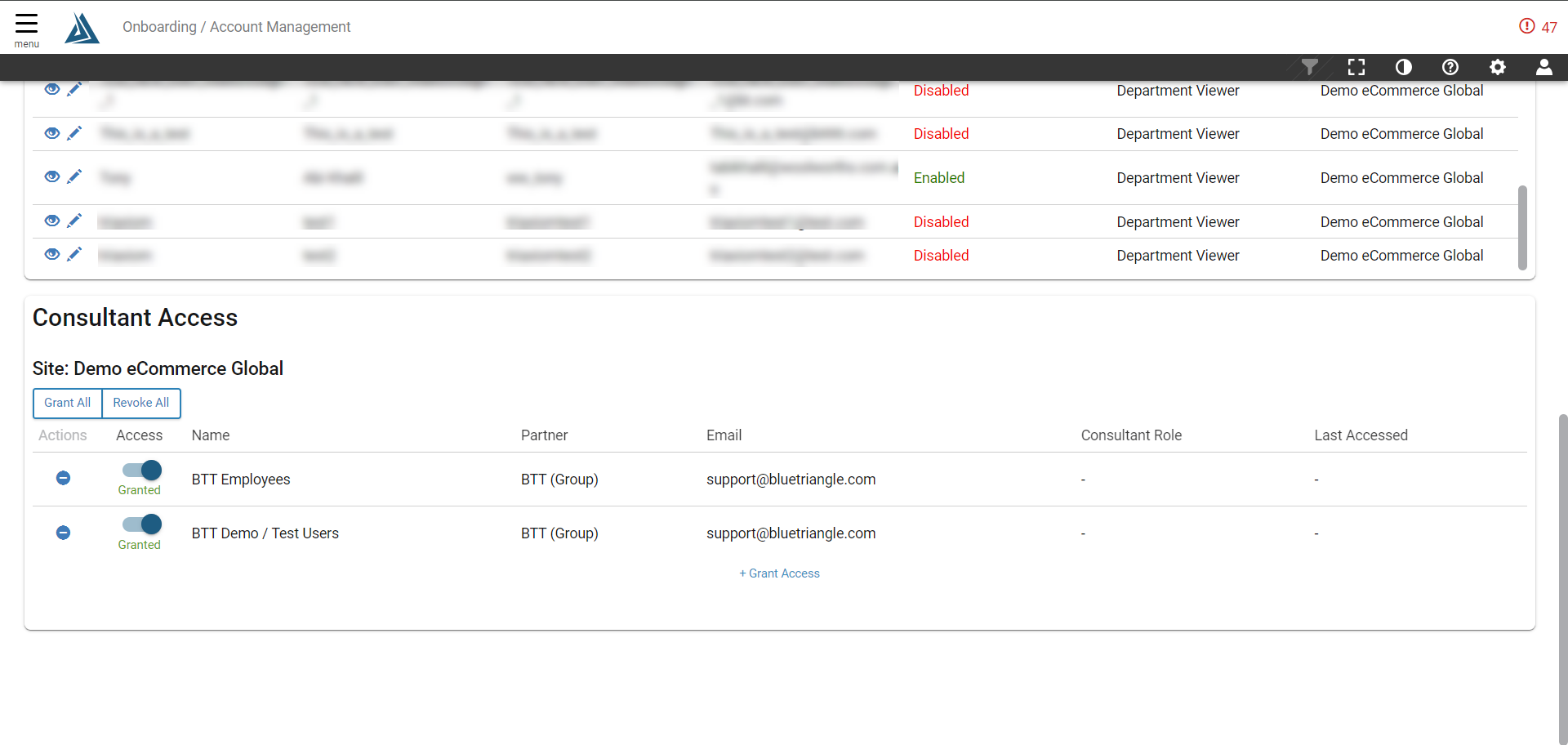This screenshot has height=745, width=1568.
Task: Open the user profile icon
Action: 1544,67
